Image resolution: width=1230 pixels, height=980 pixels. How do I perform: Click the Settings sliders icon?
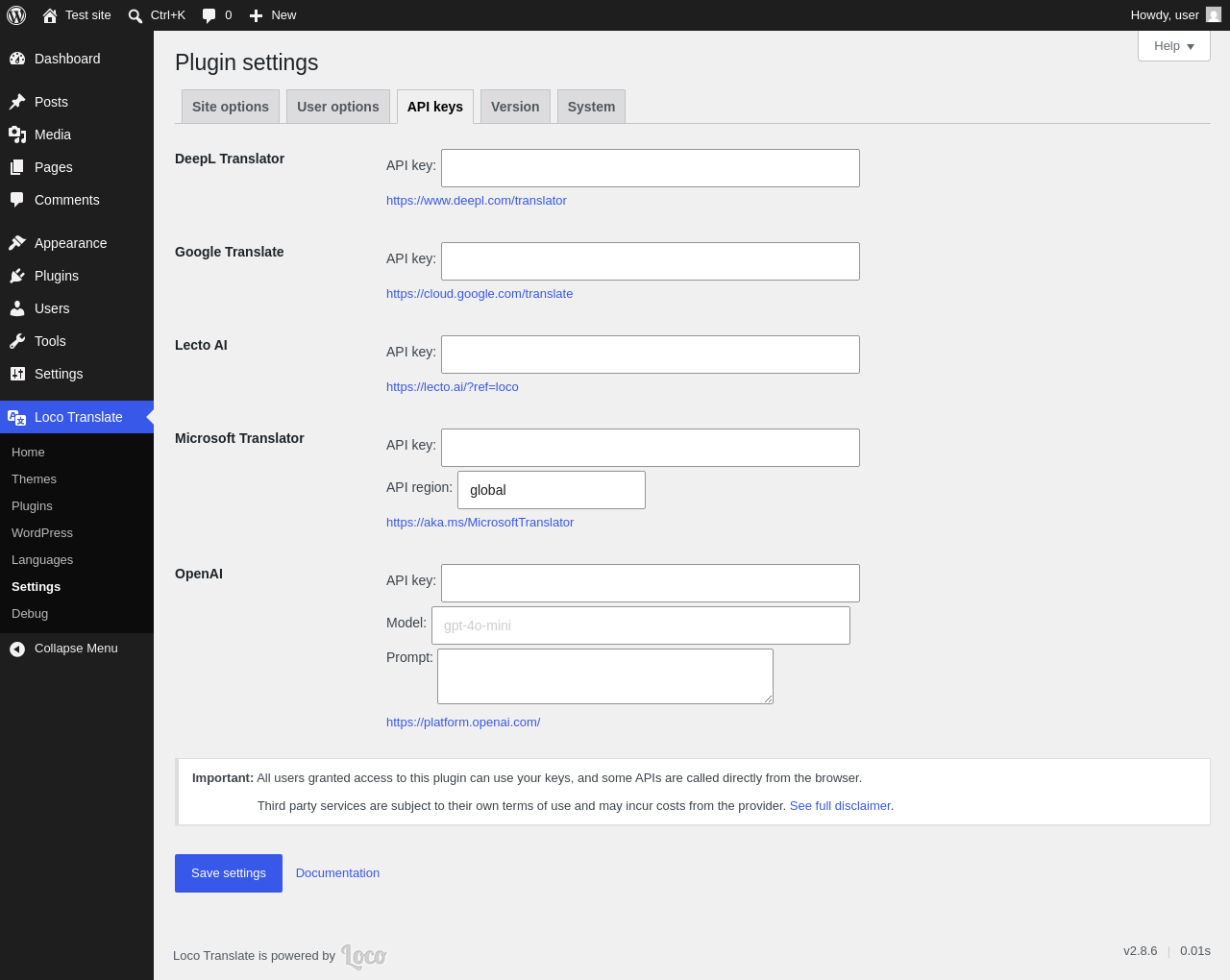pyautogui.click(x=17, y=374)
